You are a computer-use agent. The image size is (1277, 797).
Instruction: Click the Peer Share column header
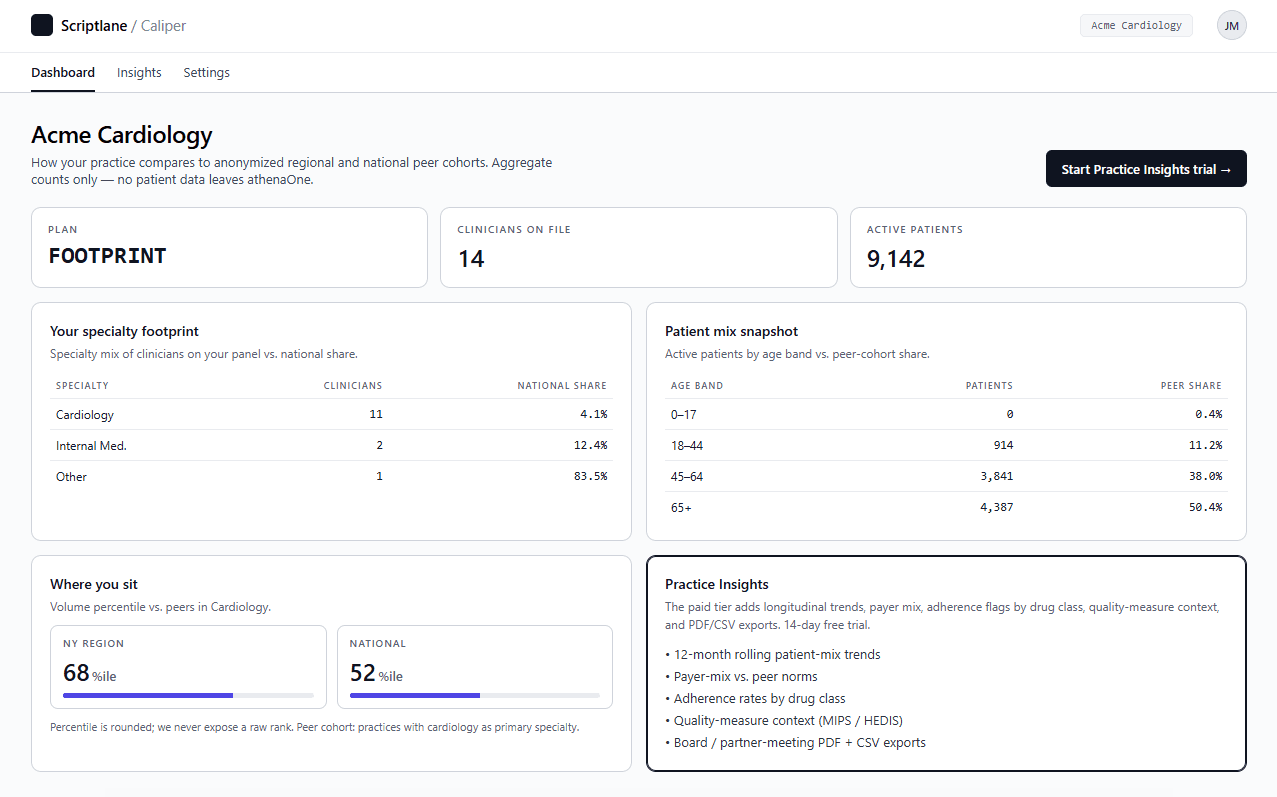[x=1190, y=386]
